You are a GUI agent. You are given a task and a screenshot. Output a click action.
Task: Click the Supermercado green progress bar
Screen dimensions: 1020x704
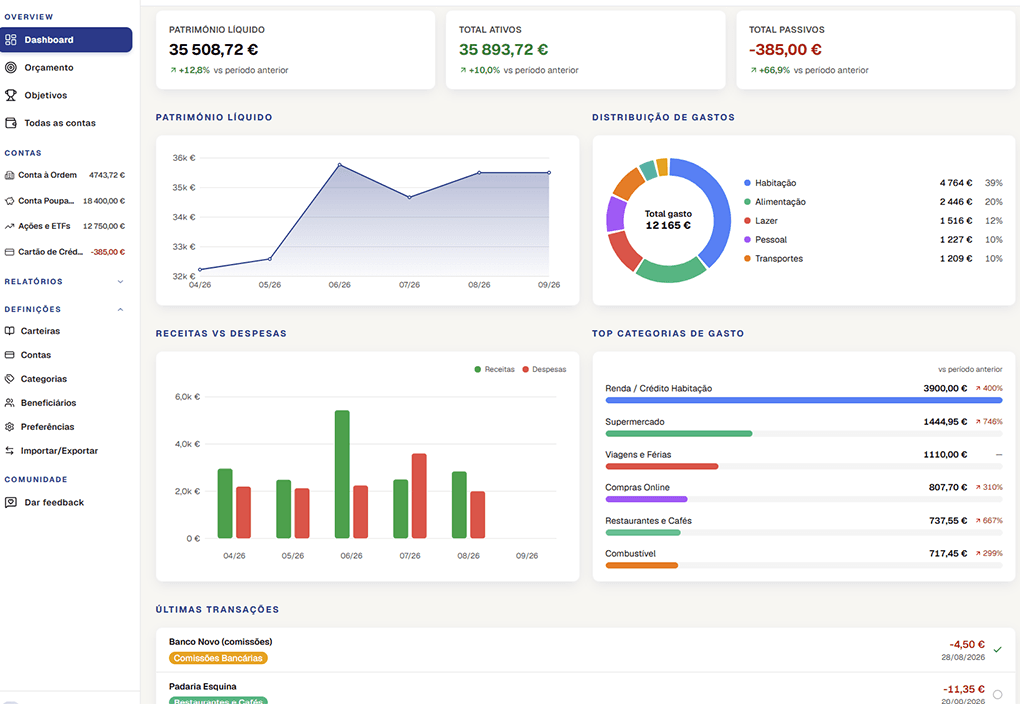678,433
